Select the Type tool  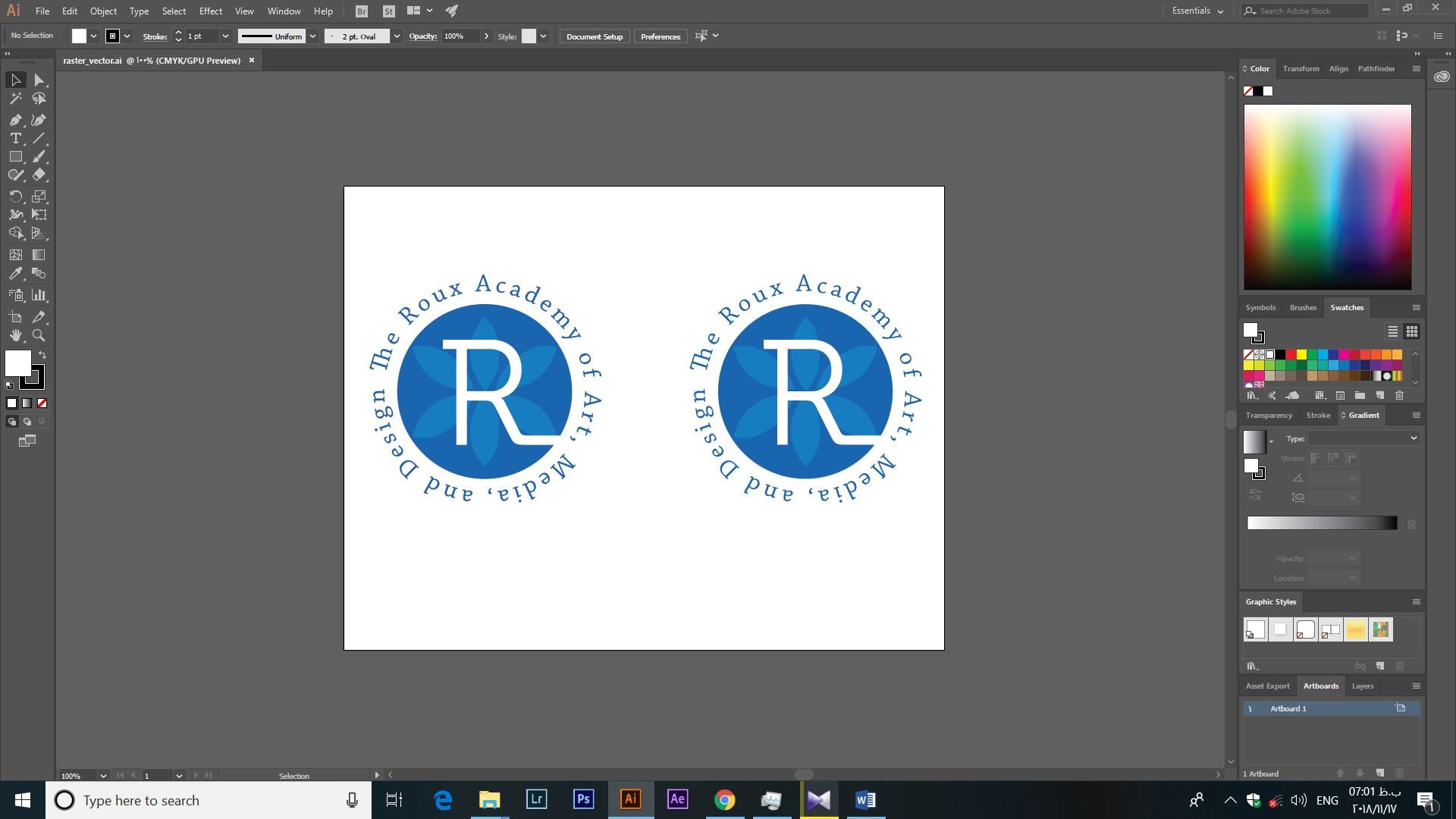(x=15, y=138)
